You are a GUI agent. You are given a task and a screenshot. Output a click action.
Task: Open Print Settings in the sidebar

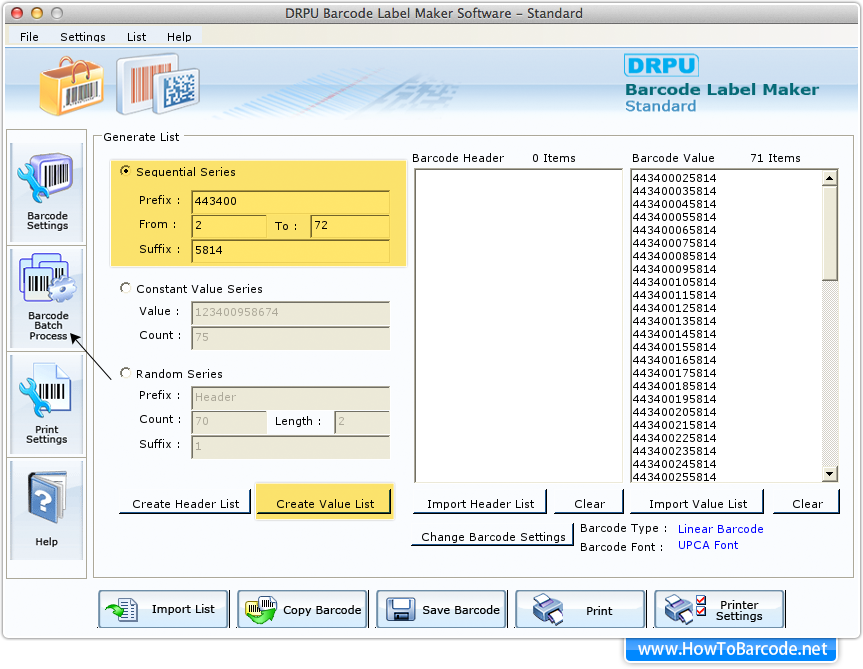click(47, 404)
